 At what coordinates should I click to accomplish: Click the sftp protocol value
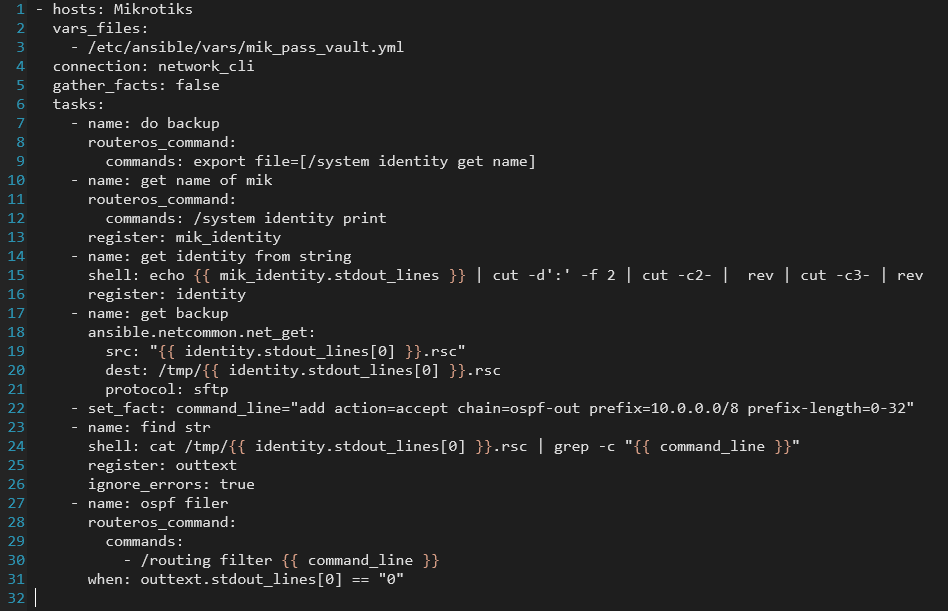pyautogui.click(x=211, y=389)
